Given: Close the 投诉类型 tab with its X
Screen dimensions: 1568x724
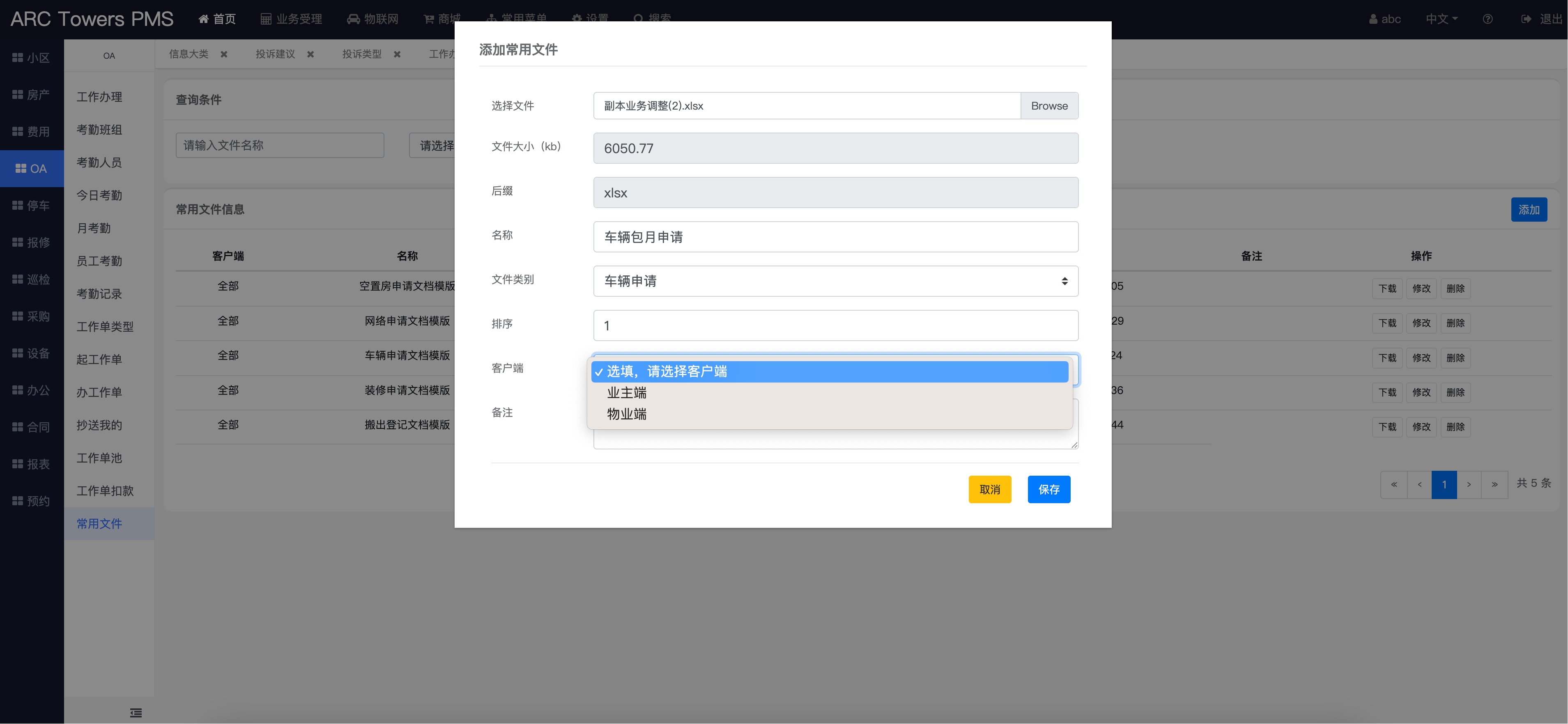Looking at the screenshot, I should point(397,54).
